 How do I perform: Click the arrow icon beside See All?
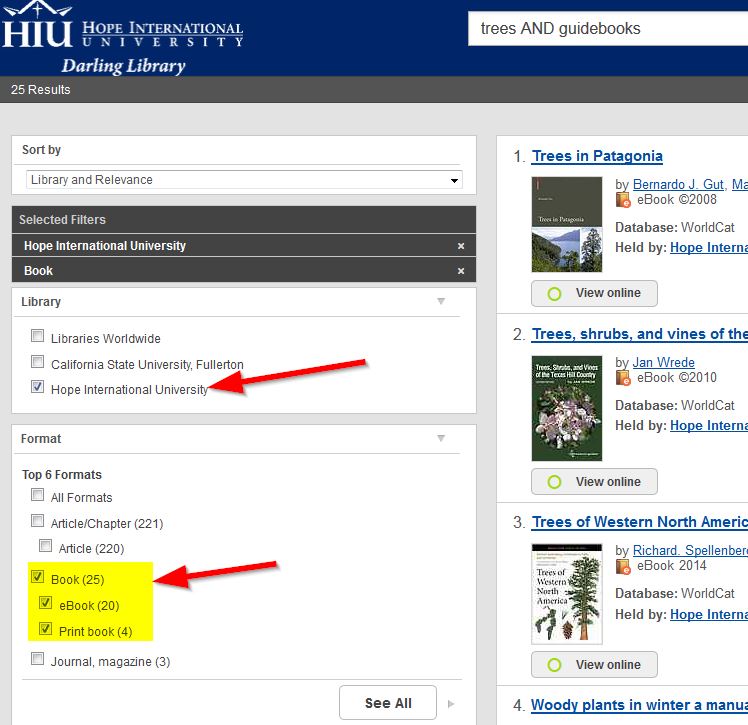451,704
